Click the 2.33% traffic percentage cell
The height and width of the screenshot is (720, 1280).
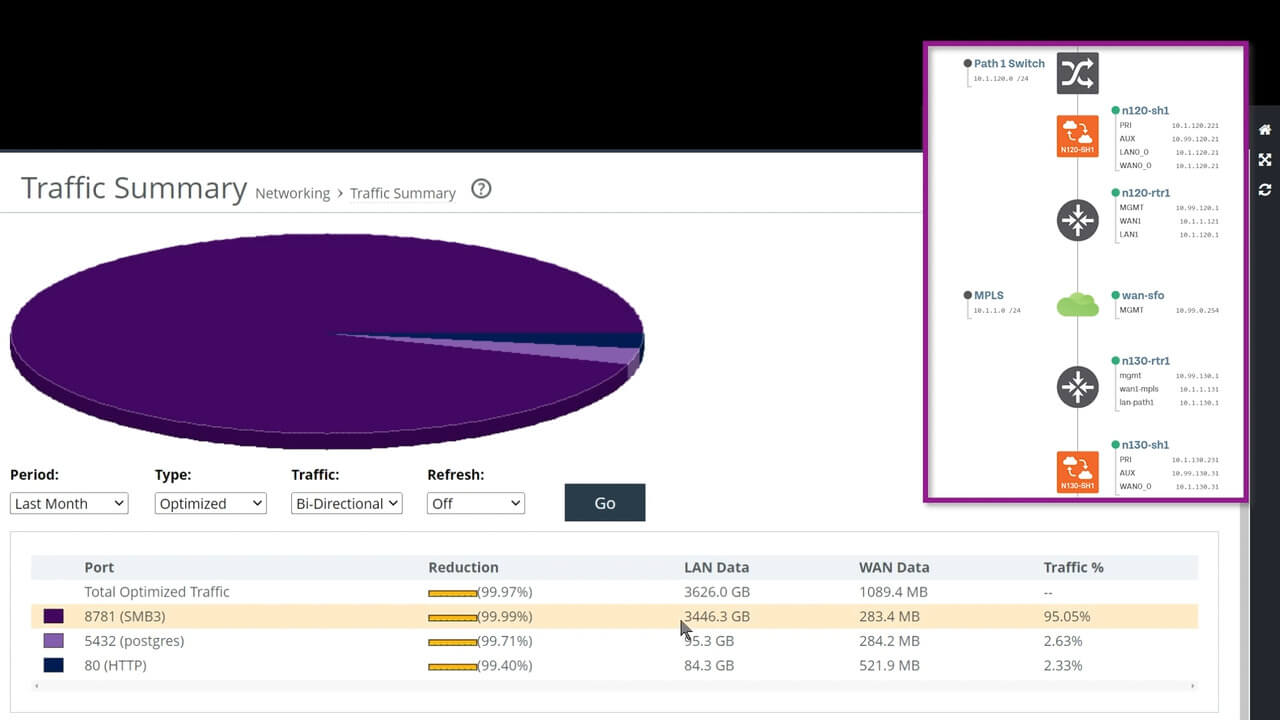pos(1063,665)
